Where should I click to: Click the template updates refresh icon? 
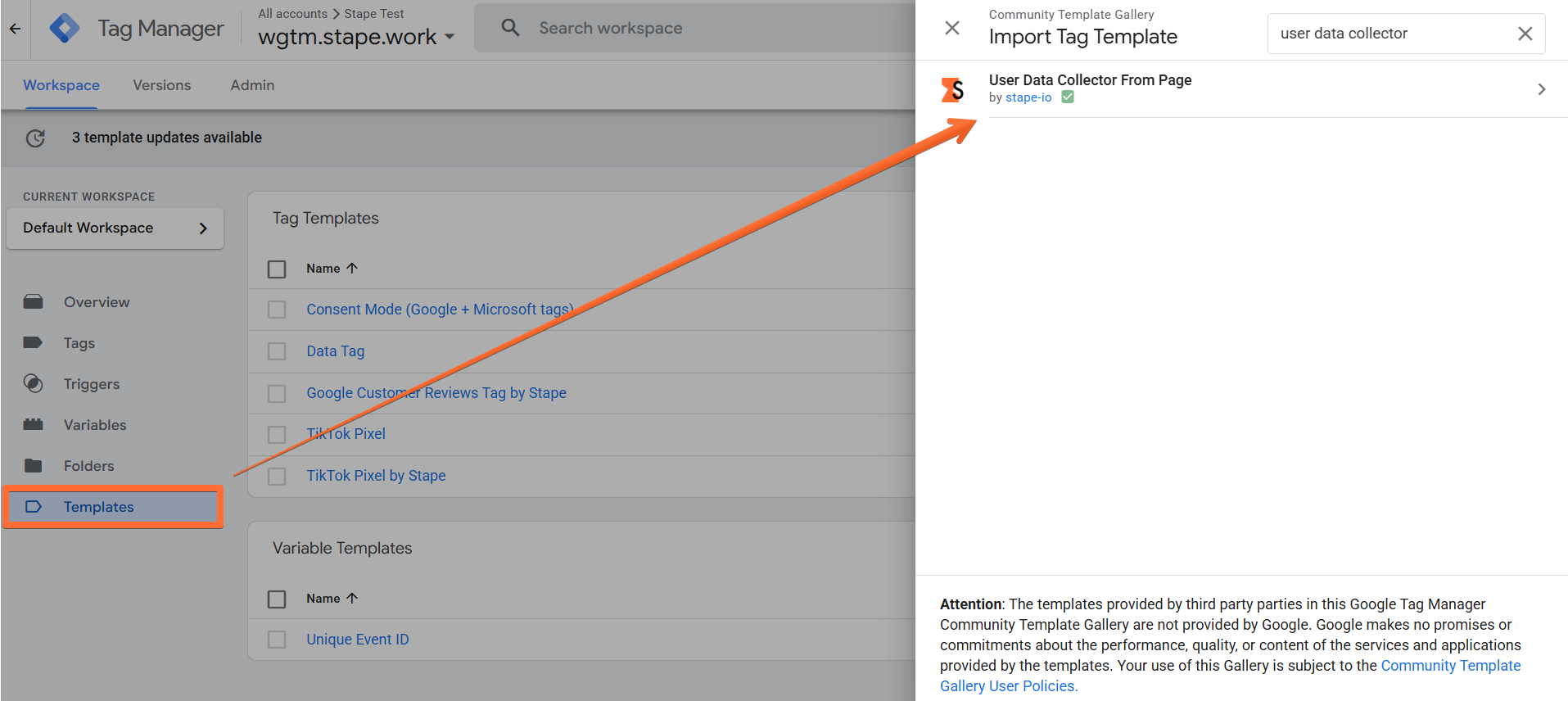tap(35, 138)
